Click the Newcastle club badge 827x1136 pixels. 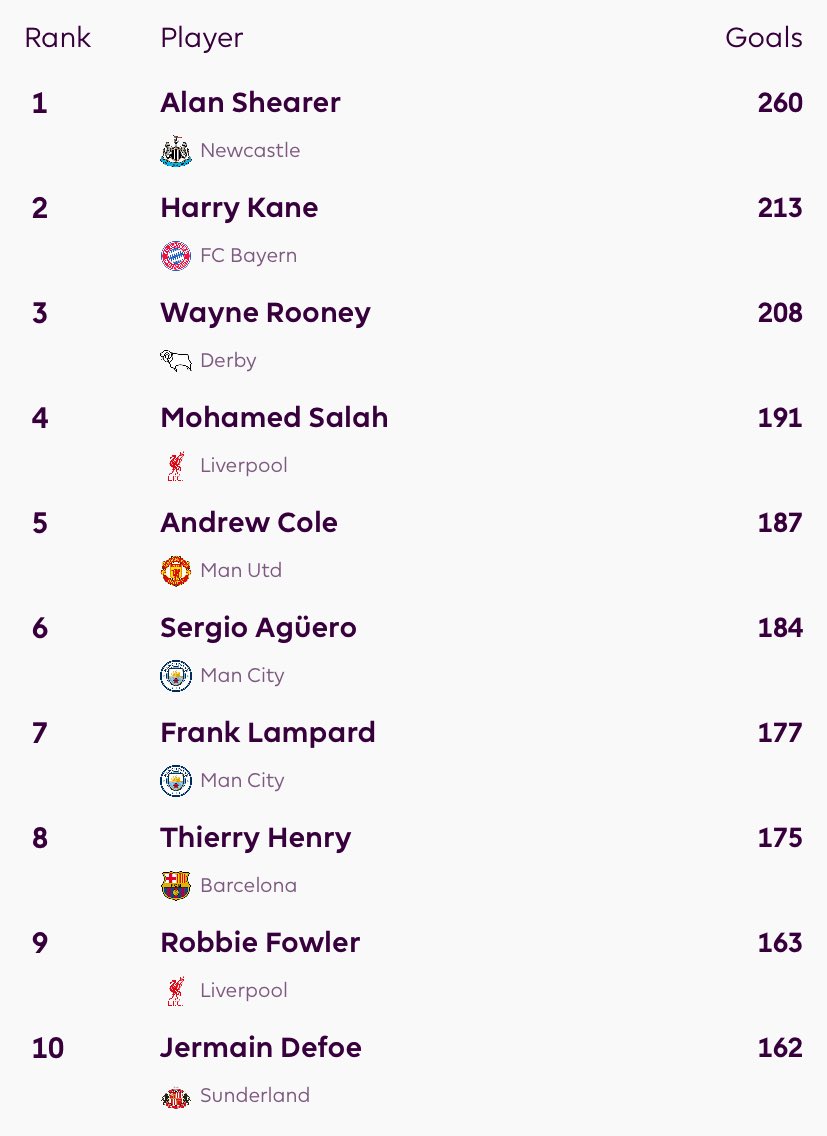click(175, 151)
